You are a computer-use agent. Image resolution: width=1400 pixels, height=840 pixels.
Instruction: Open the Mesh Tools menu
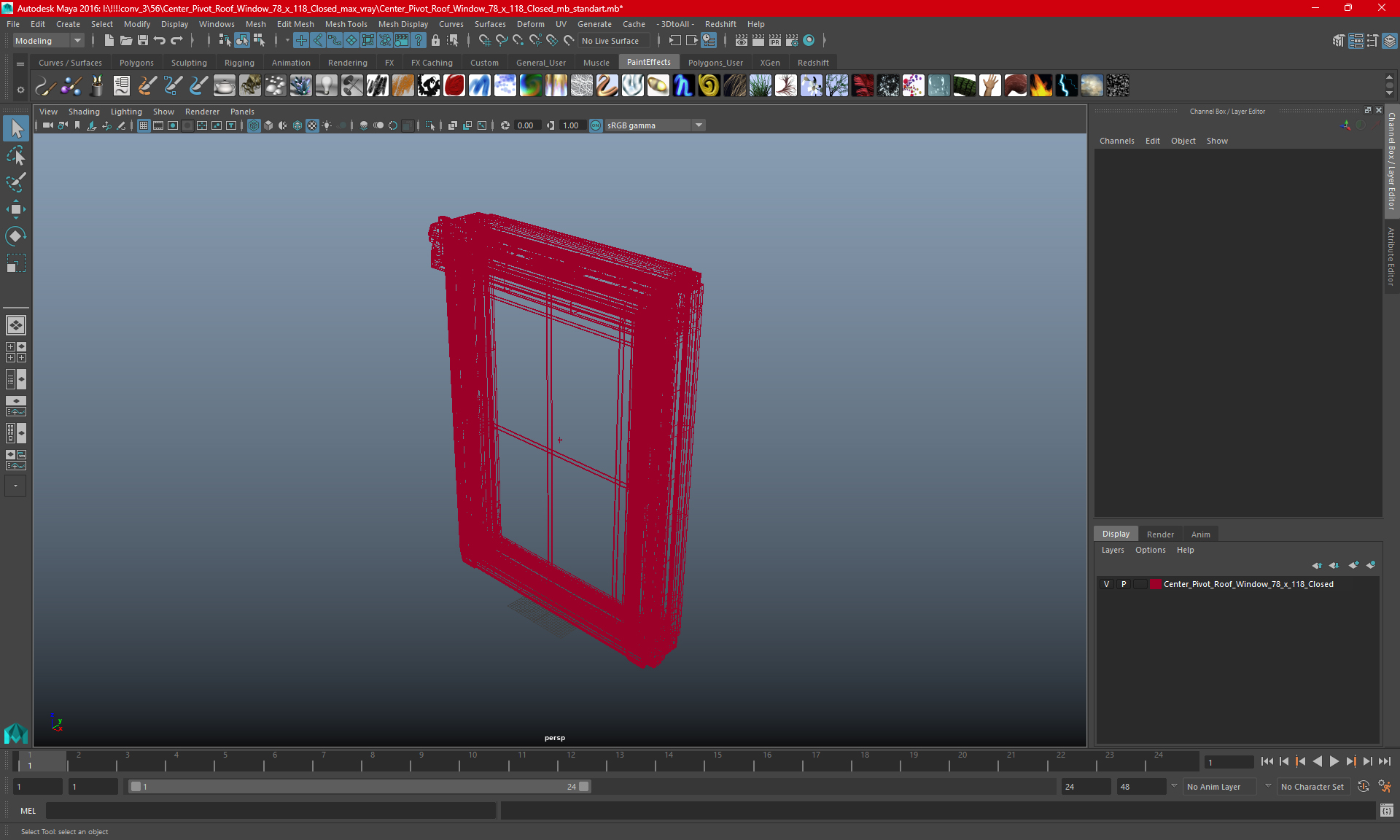tap(346, 24)
